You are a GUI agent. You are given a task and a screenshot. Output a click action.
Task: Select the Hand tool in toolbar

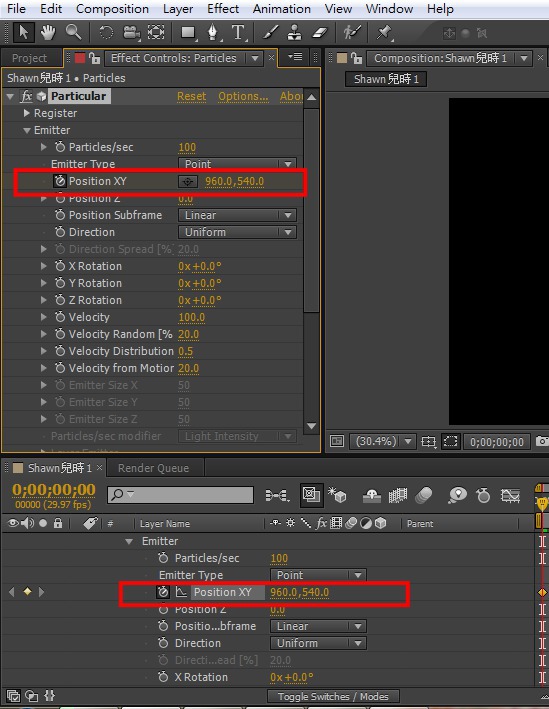coord(48,33)
